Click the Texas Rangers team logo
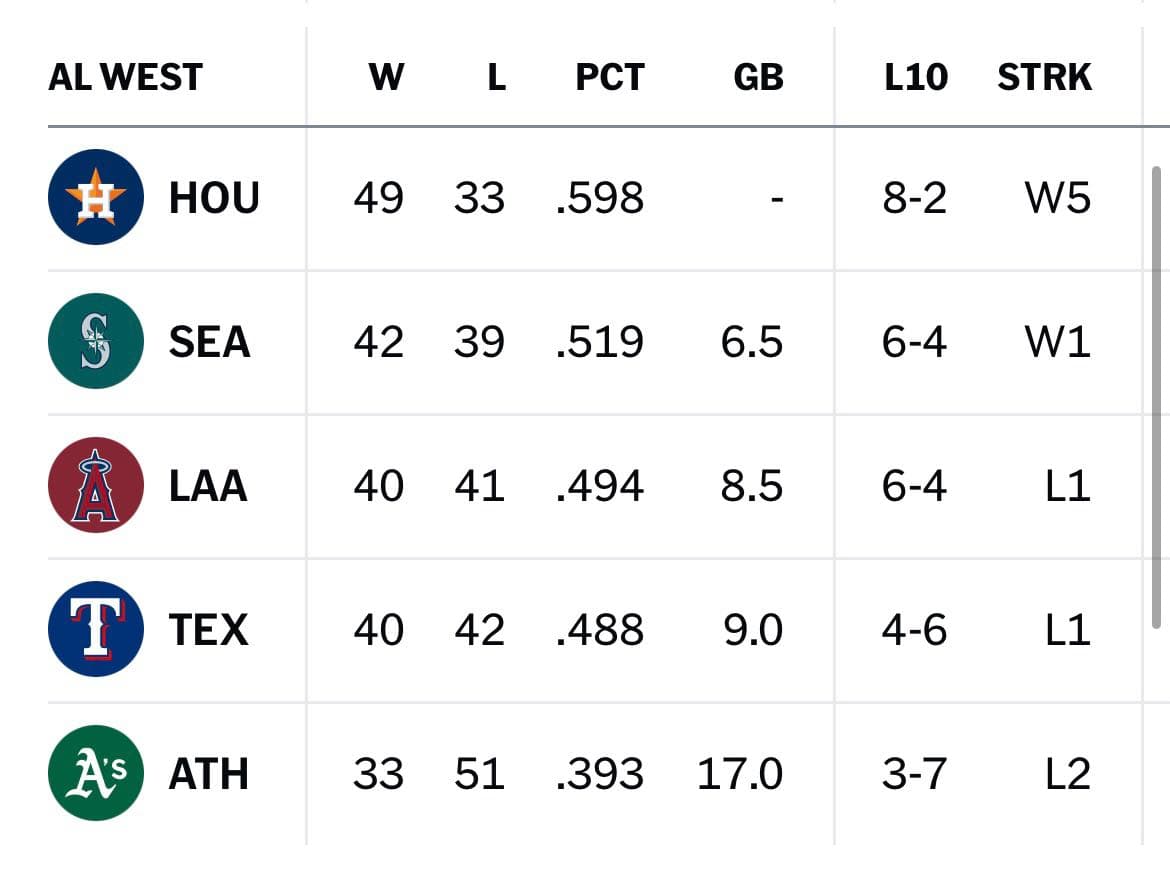Viewport: 1170px width, 883px height. (96, 629)
